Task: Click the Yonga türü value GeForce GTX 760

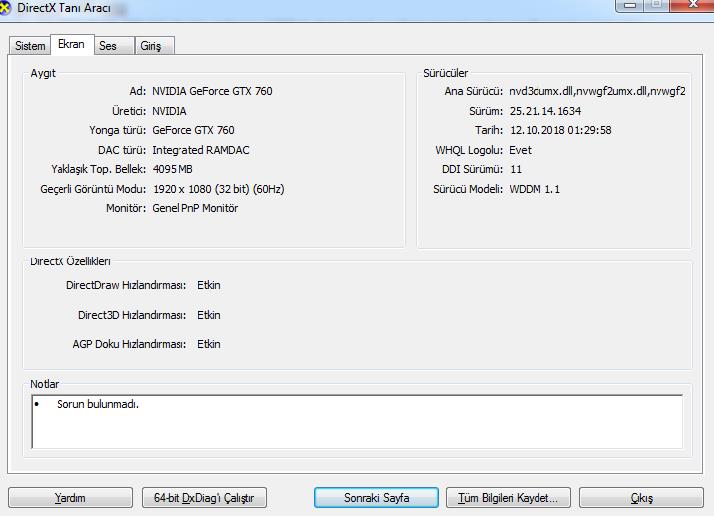Action: point(194,130)
